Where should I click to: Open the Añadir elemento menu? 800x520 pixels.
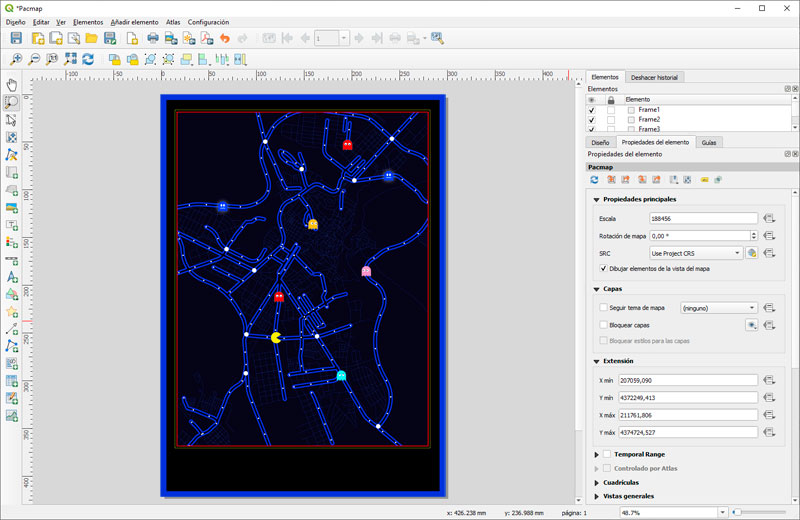(x=135, y=22)
